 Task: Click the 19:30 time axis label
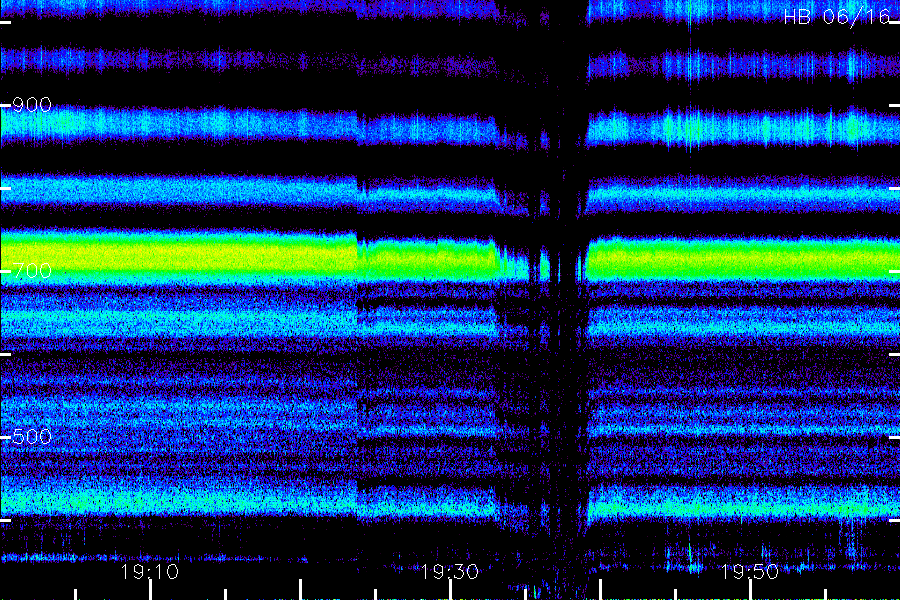[450, 572]
